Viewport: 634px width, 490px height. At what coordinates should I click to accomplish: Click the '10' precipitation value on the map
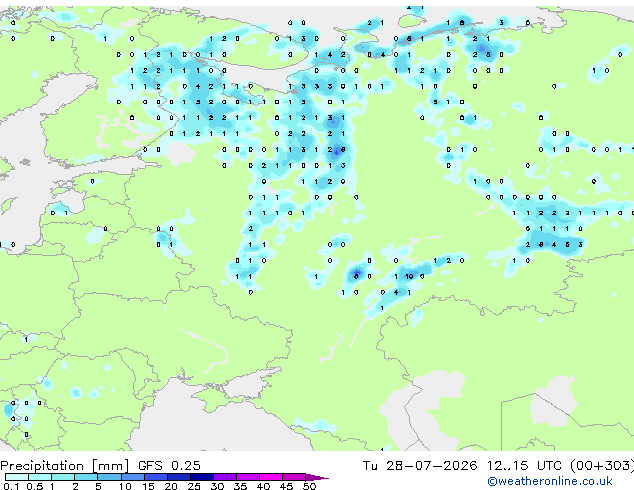tap(409, 277)
